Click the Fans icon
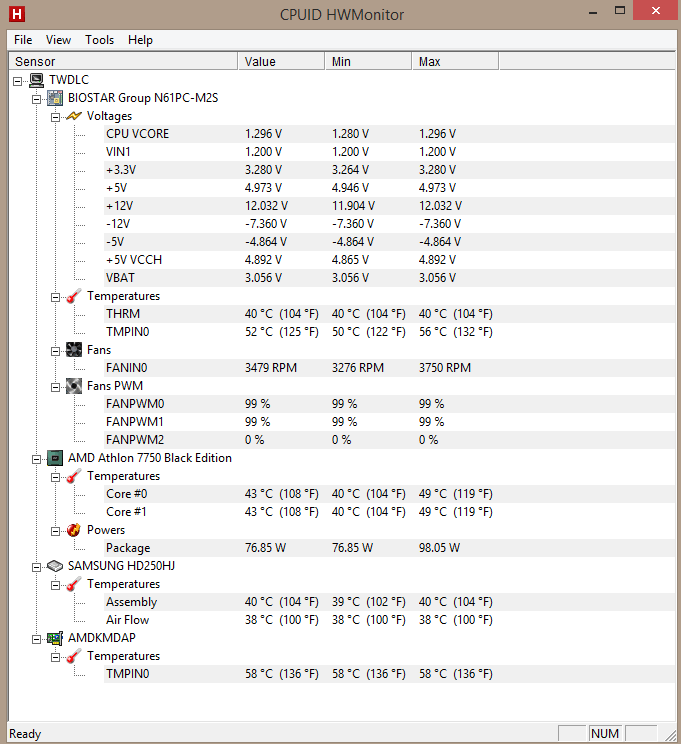The height and width of the screenshot is (744, 681). [74, 350]
